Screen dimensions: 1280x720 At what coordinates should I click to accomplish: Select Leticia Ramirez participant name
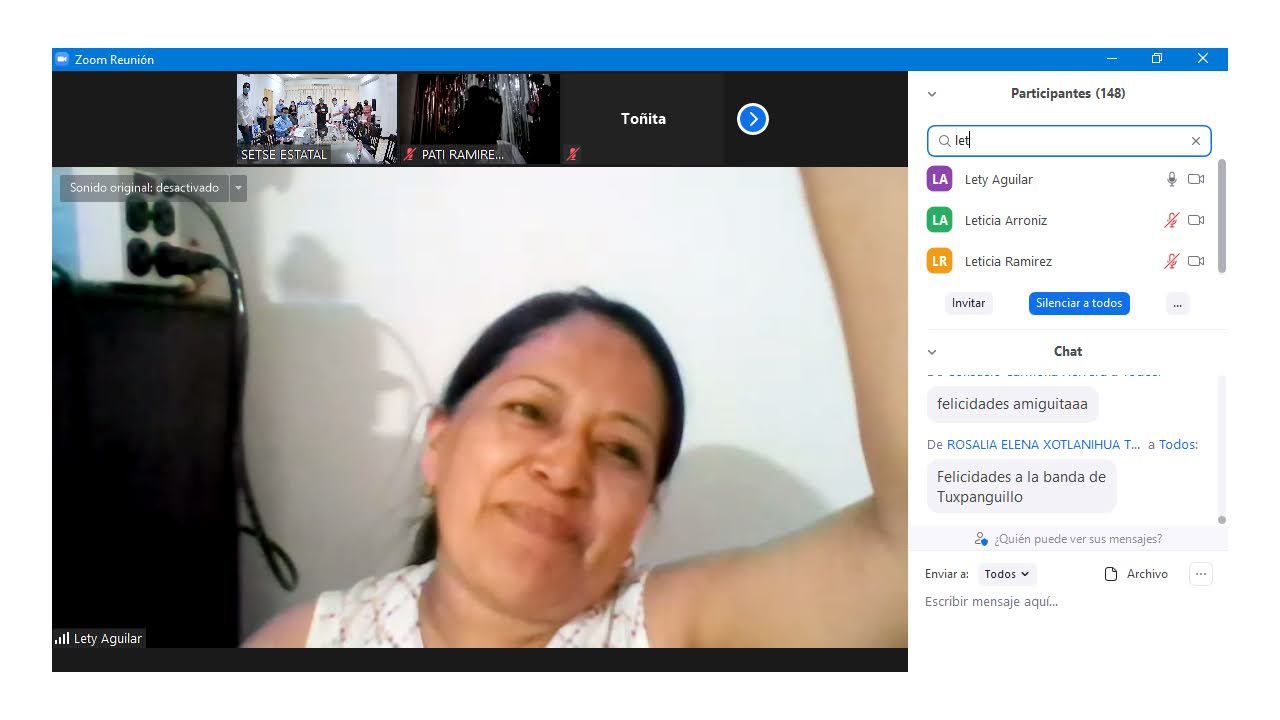(1009, 262)
